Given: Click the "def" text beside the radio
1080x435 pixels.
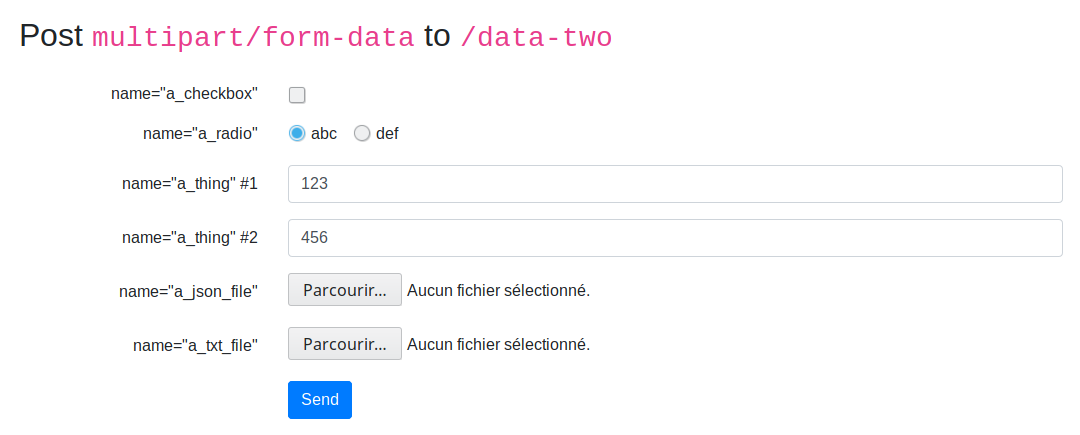Looking at the screenshot, I should coord(387,133).
